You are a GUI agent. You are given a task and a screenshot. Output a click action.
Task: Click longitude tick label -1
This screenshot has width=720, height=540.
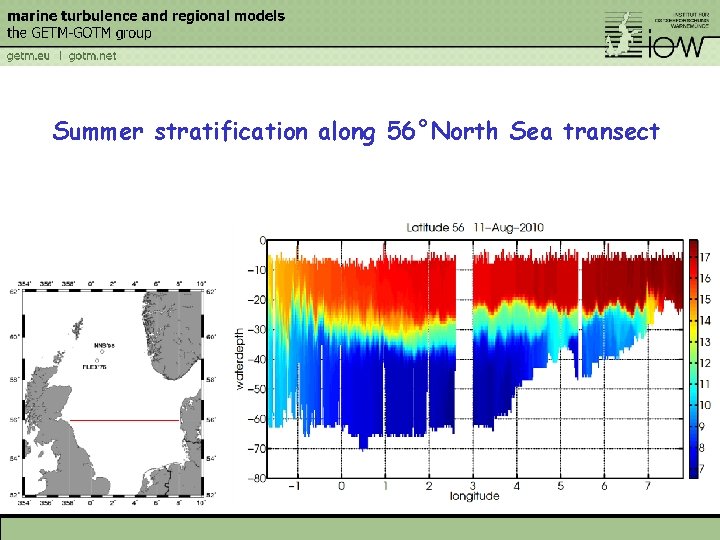pyautogui.click(x=294, y=486)
